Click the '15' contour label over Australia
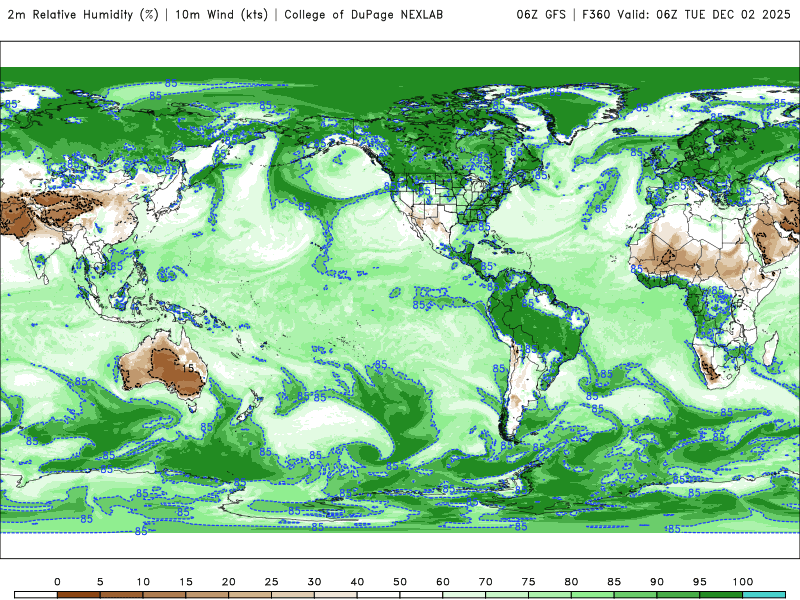This screenshot has width=800, height=600. coord(188,367)
